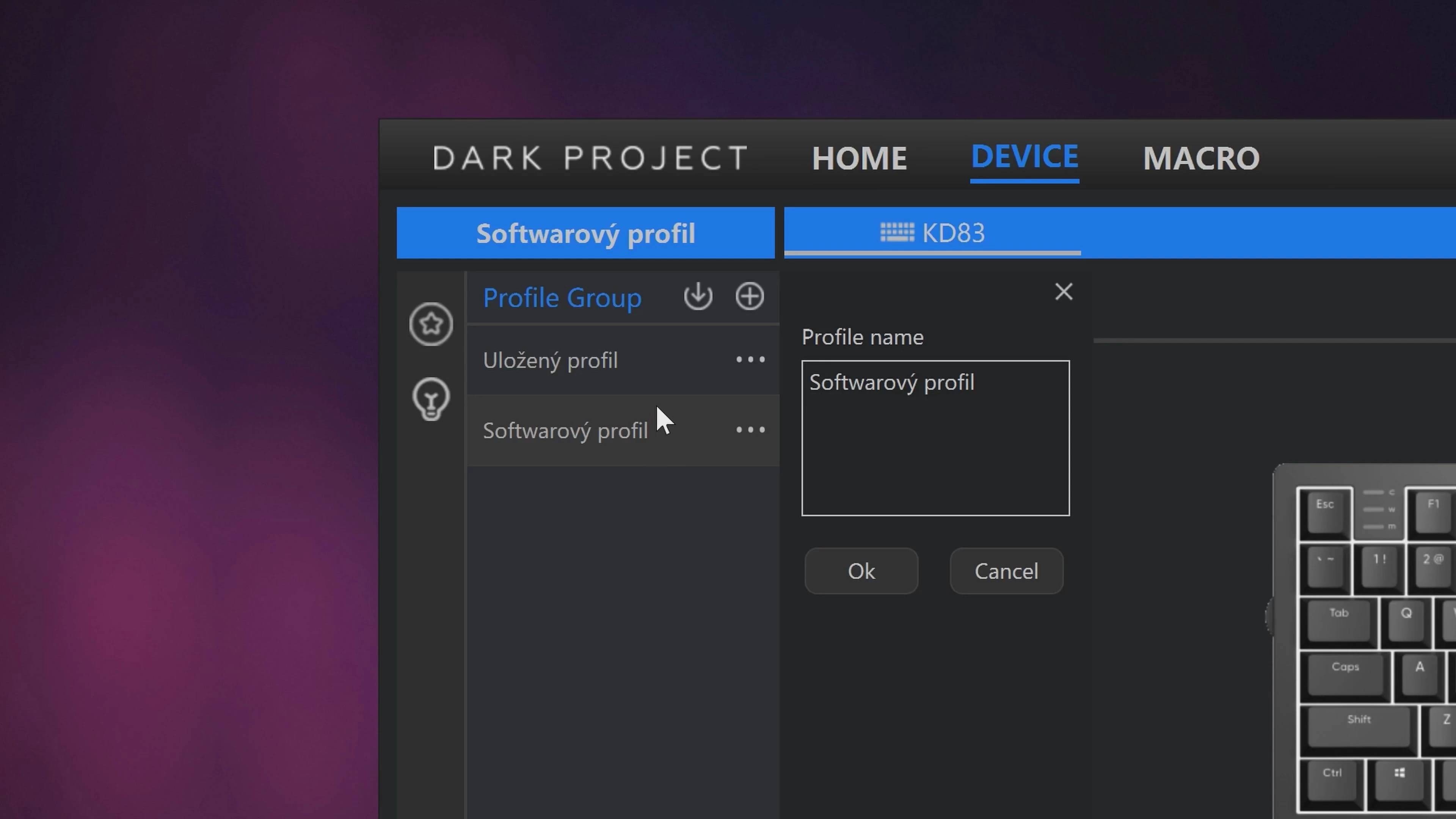
Task: Open the MACRO tab
Action: point(1201,158)
